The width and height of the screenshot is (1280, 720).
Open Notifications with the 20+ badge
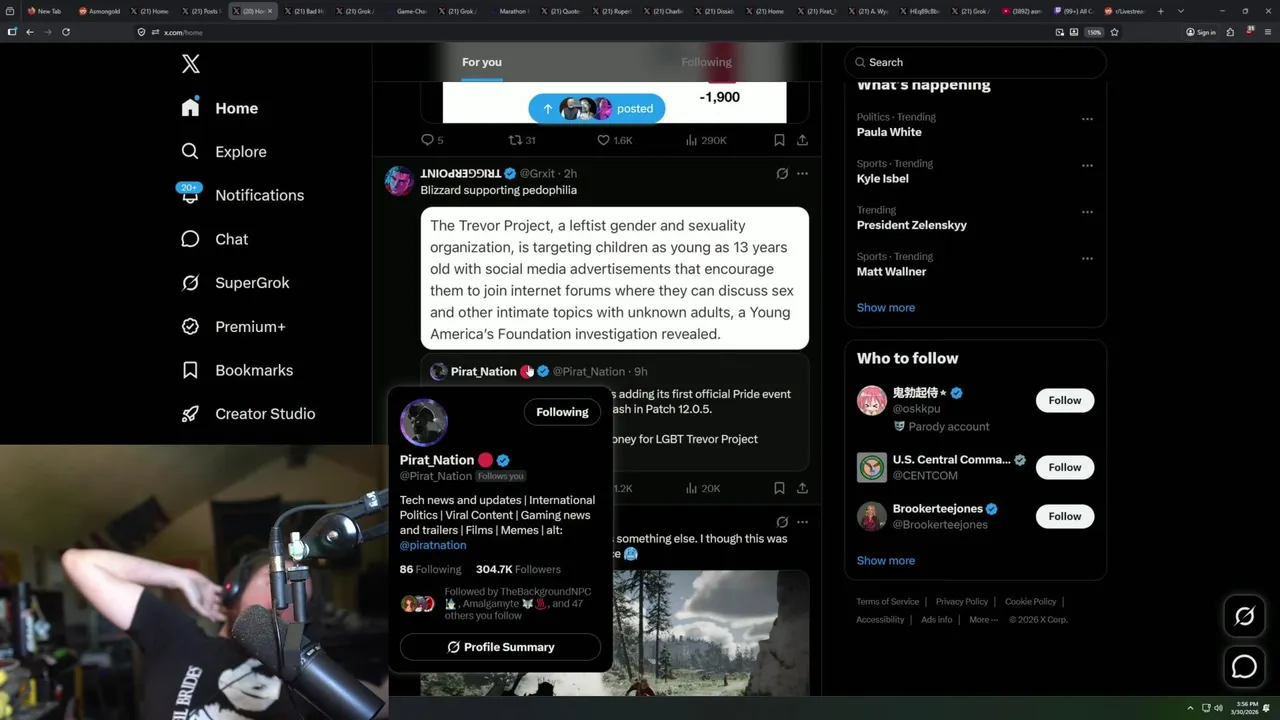point(242,195)
